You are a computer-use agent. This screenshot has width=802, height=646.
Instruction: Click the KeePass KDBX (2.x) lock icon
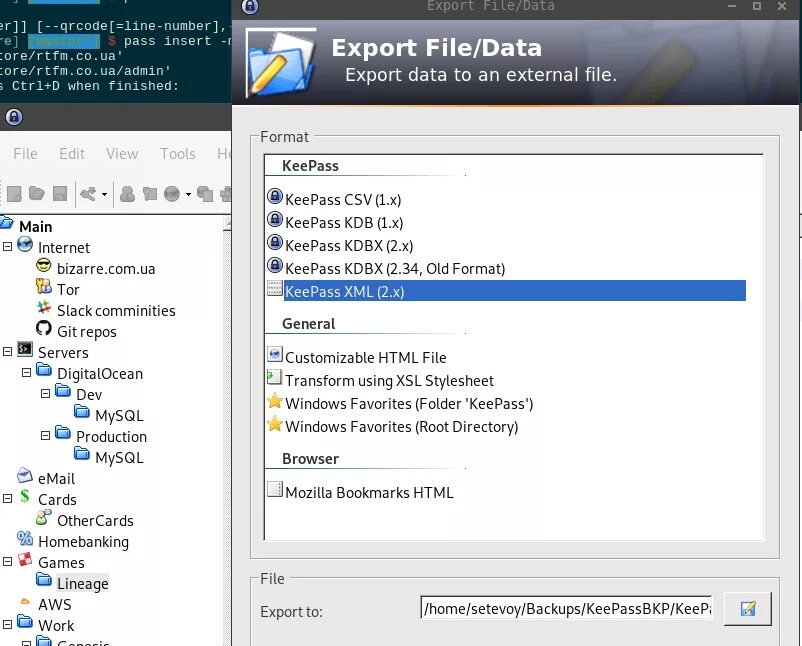(x=275, y=242)
